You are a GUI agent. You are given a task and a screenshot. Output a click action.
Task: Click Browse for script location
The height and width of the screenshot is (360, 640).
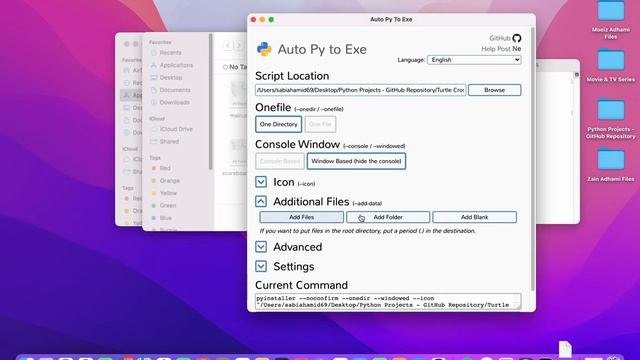(494, 90)
